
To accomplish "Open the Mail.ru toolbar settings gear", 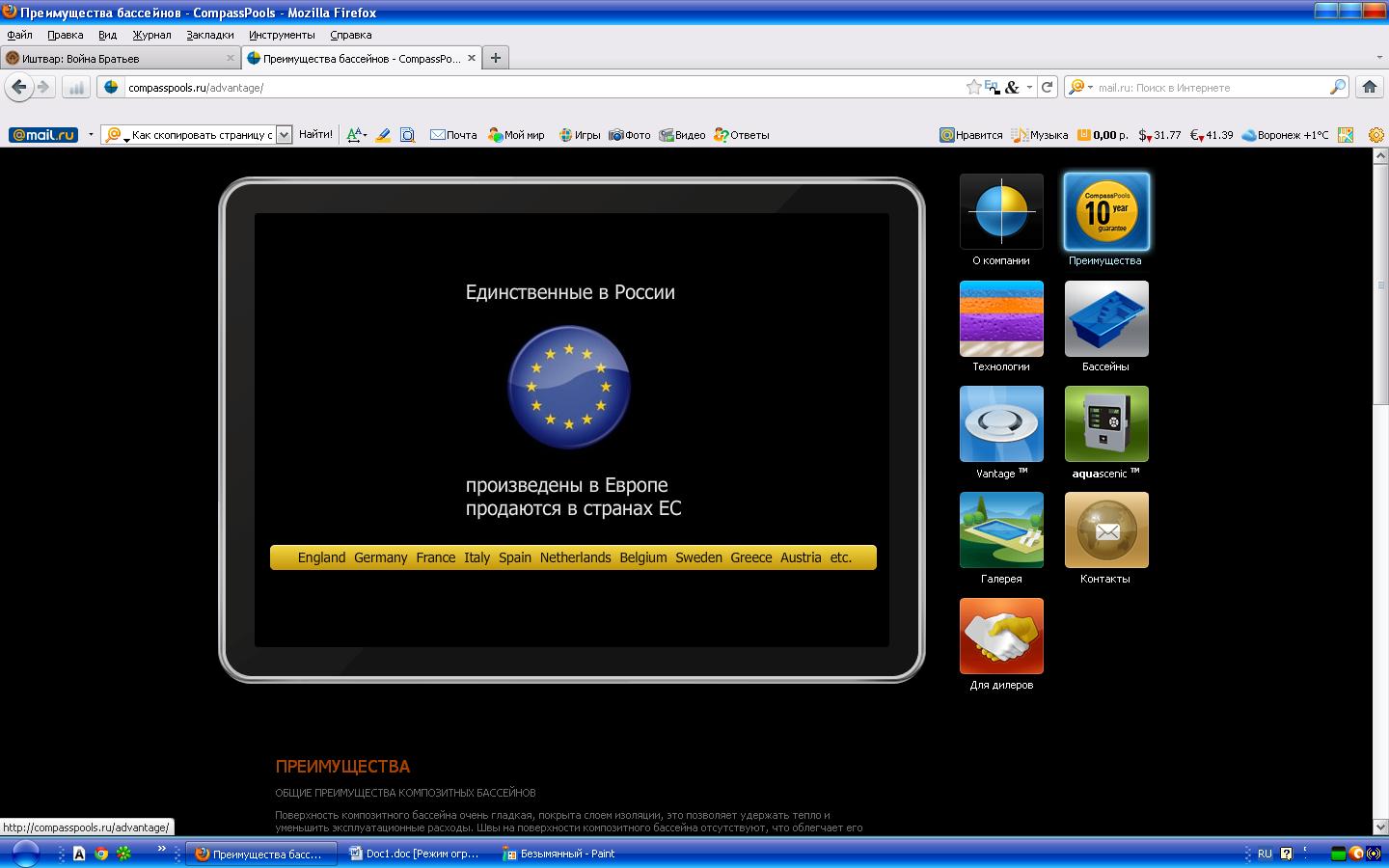I will (x=1376, y=135).
